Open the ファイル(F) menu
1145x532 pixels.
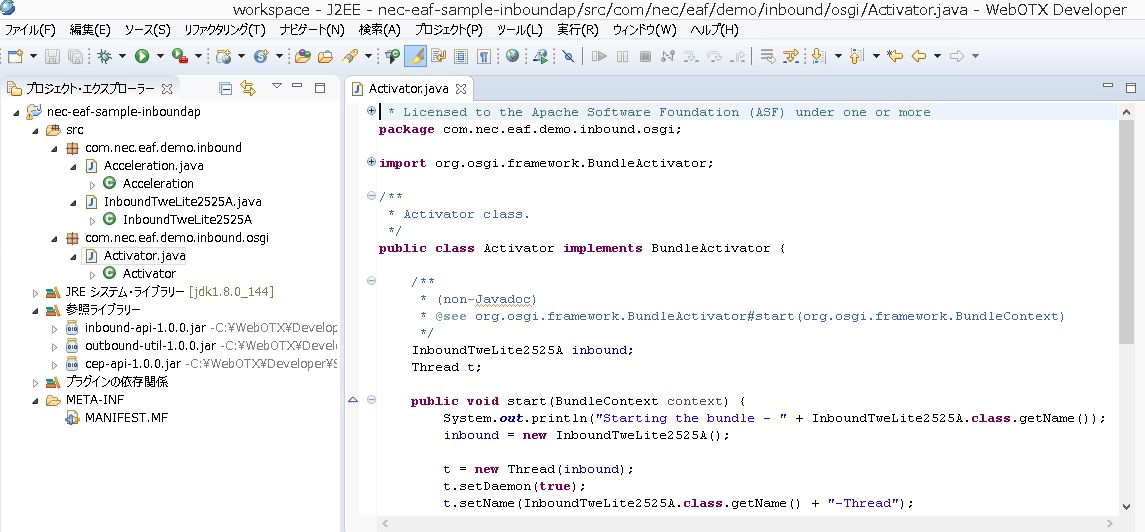(30, 30)
